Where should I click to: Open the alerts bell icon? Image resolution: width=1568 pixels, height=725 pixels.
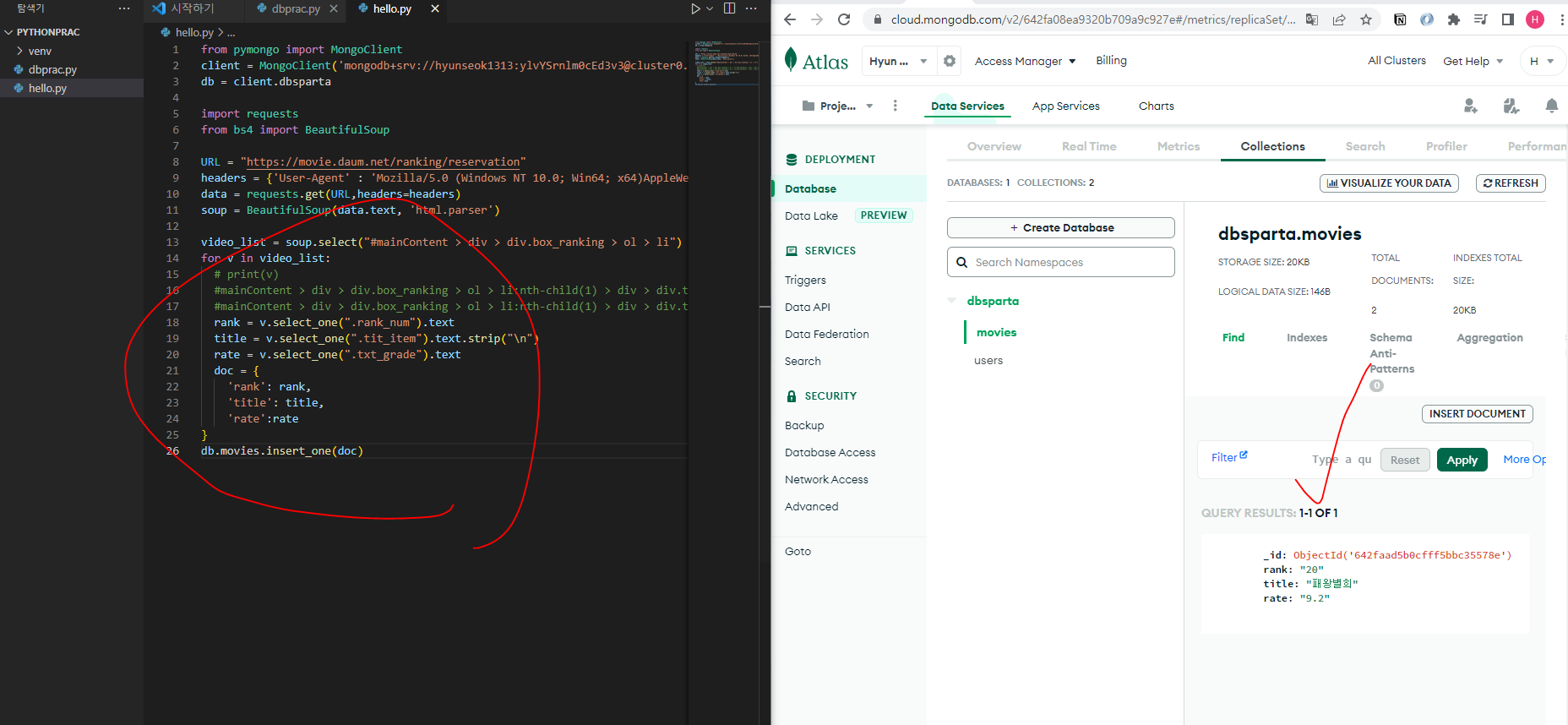tap(1552, 106)
